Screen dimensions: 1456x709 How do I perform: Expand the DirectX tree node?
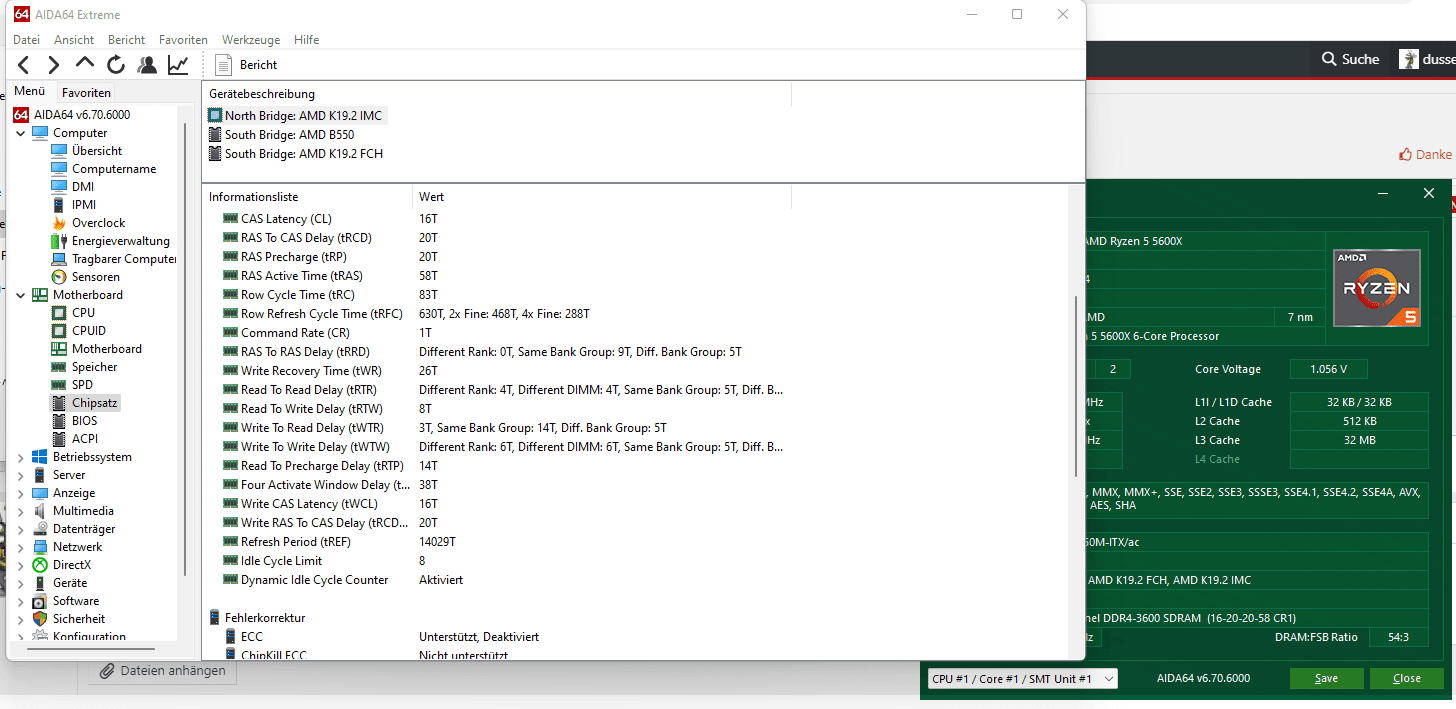[x=21, y=565]
